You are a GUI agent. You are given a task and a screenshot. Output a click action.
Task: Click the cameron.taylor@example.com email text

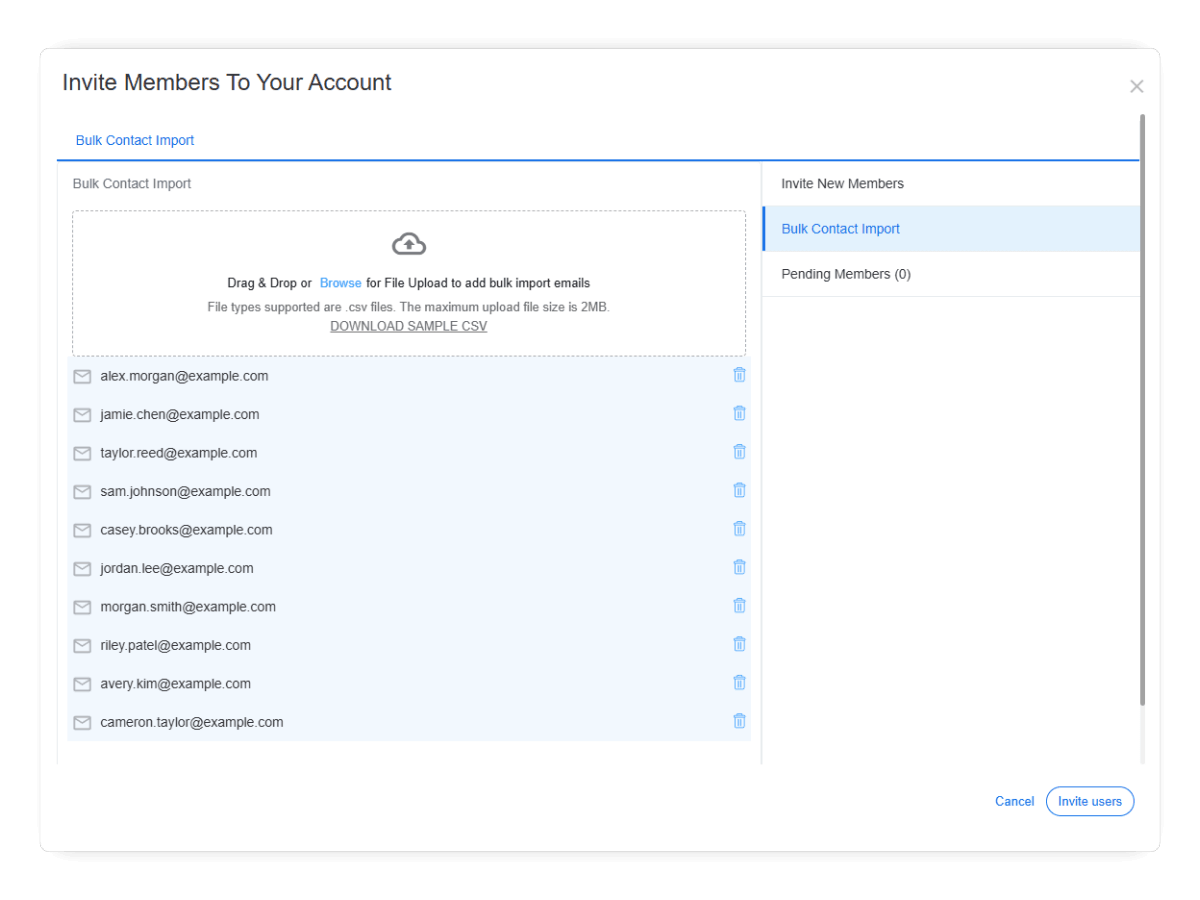(x=192, y=722)
